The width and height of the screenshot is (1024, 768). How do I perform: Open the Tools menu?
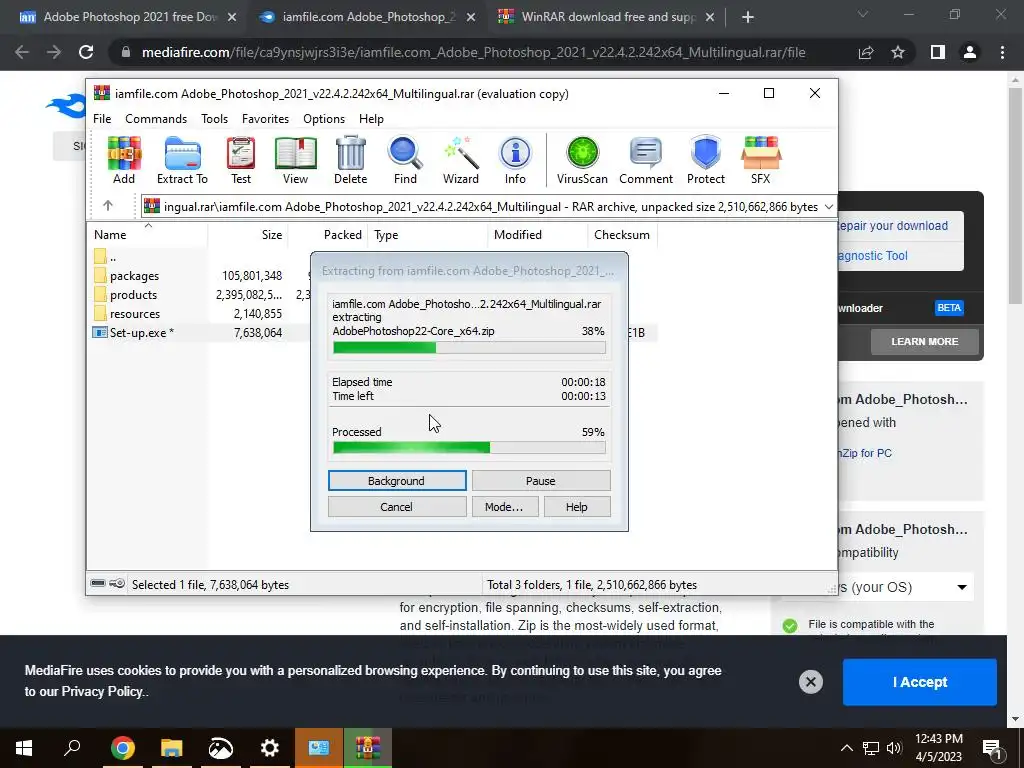[214, 119]
